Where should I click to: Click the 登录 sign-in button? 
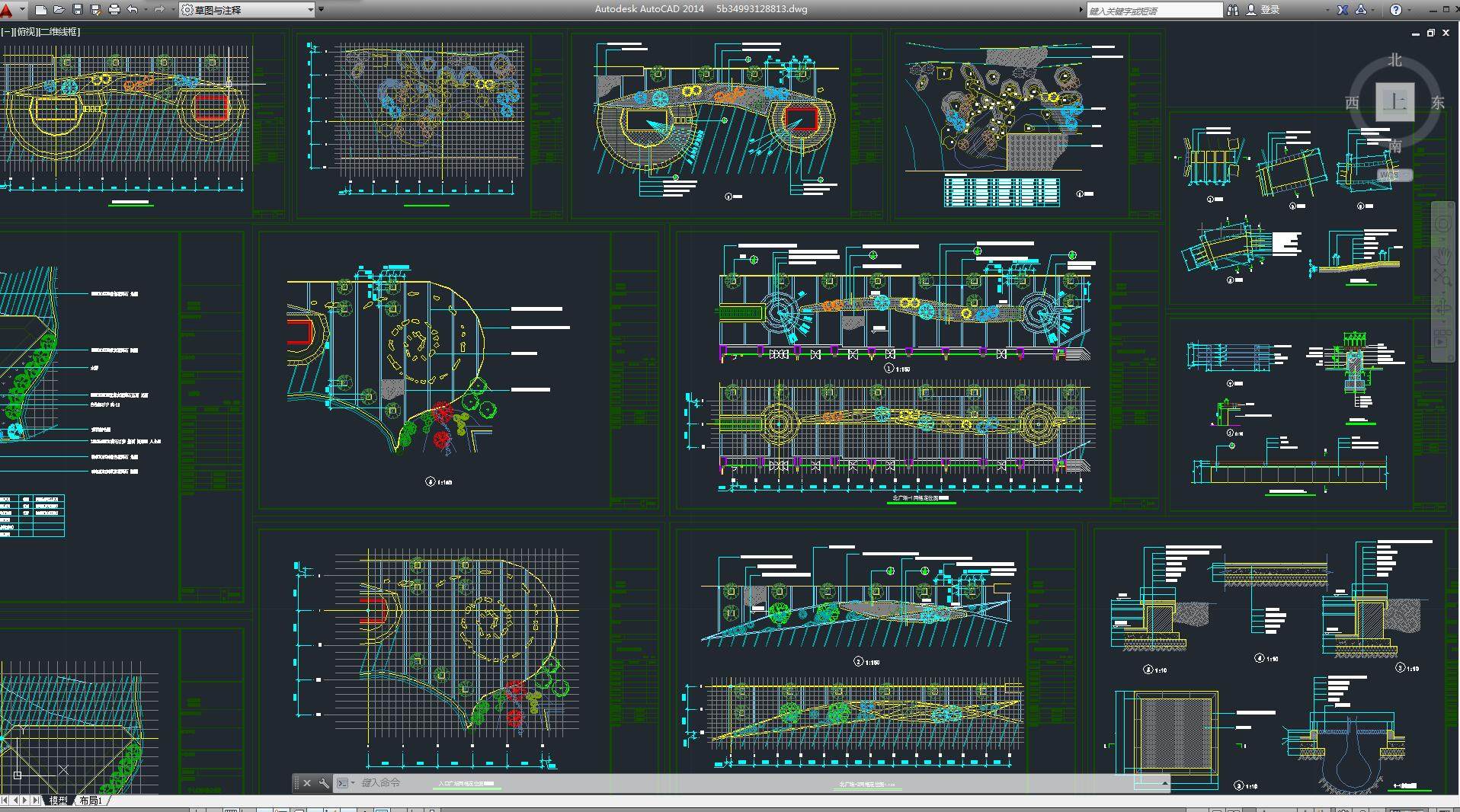click(1269, 10)
